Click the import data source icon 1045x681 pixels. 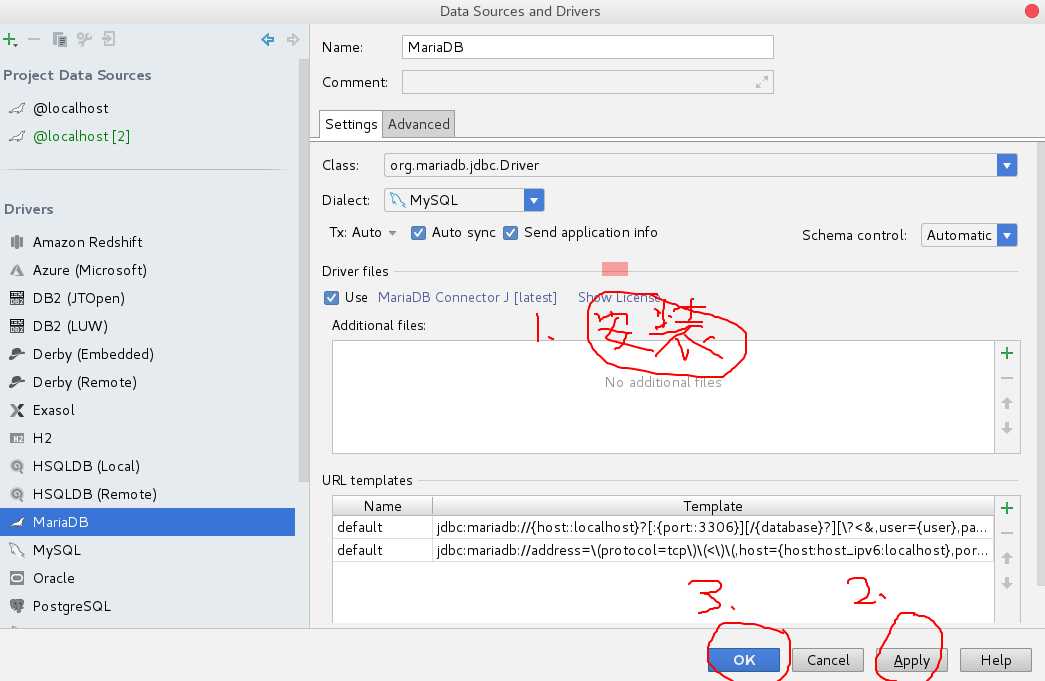click(109, 39)
